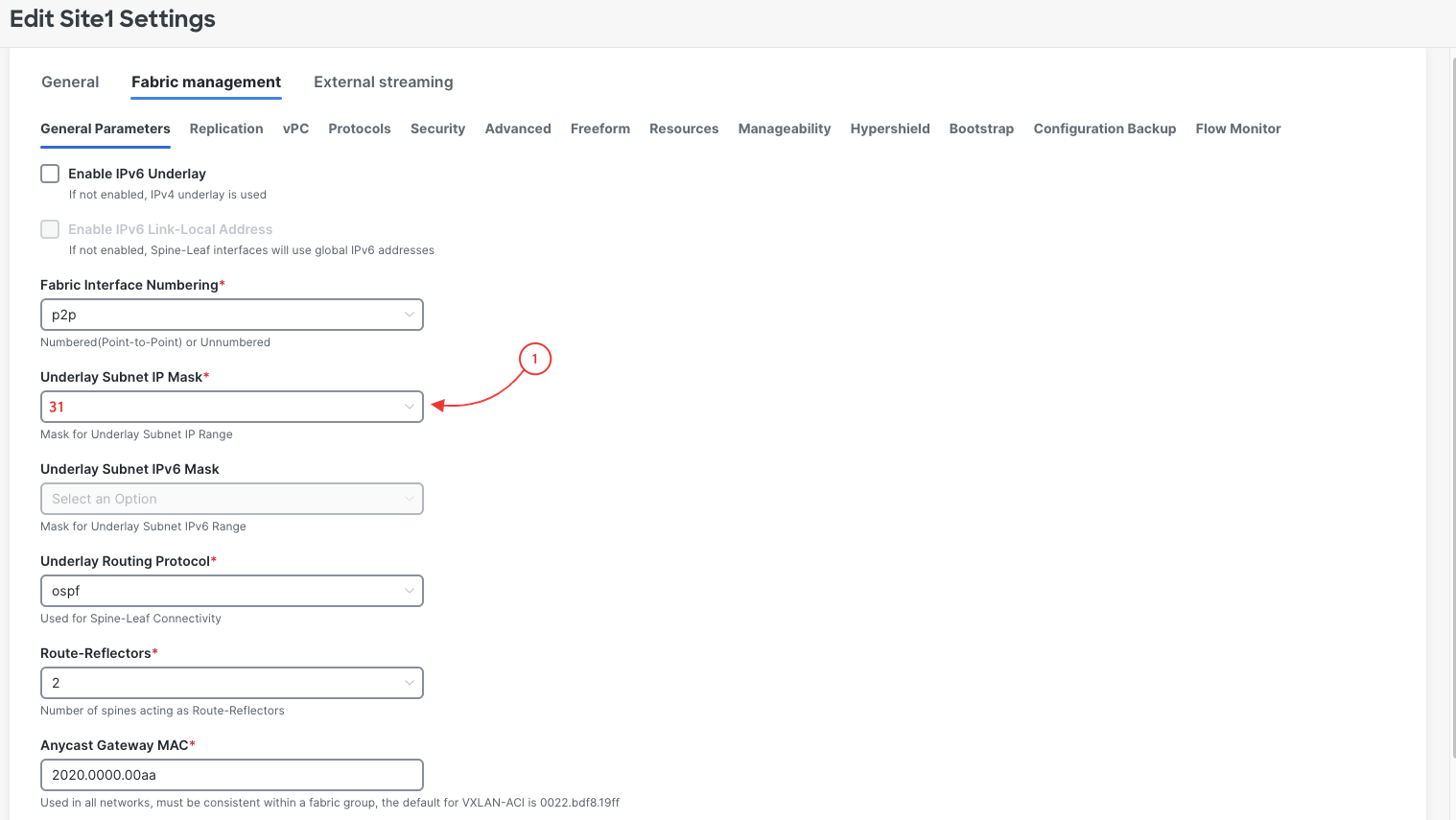The width and height of the screenshot is (1456, 820).
Task: Click the red circled number 1 annotation
Action: pyautogui.click(x=535, y=359)
